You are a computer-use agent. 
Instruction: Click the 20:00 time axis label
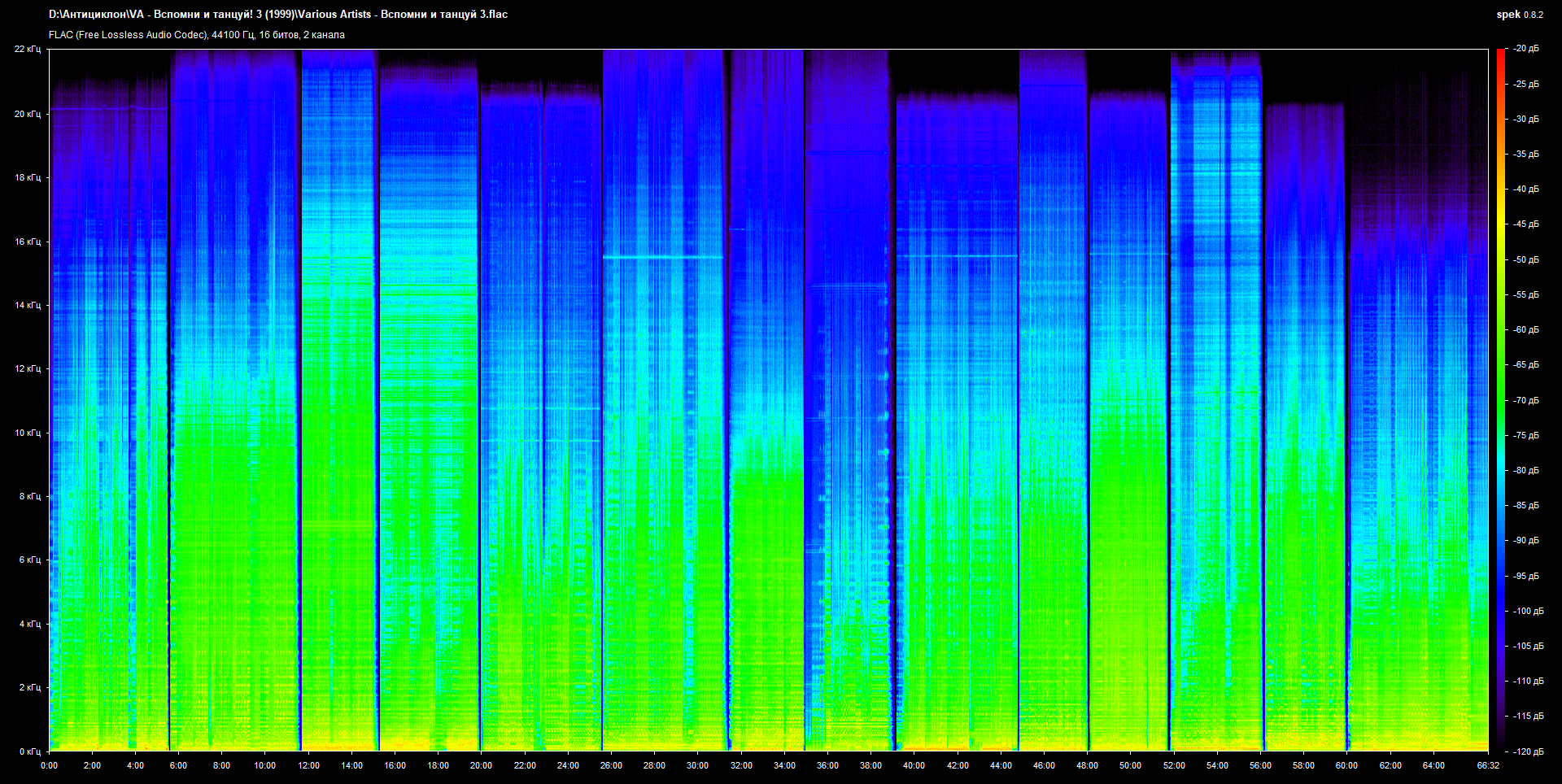[x=481, y=765]
